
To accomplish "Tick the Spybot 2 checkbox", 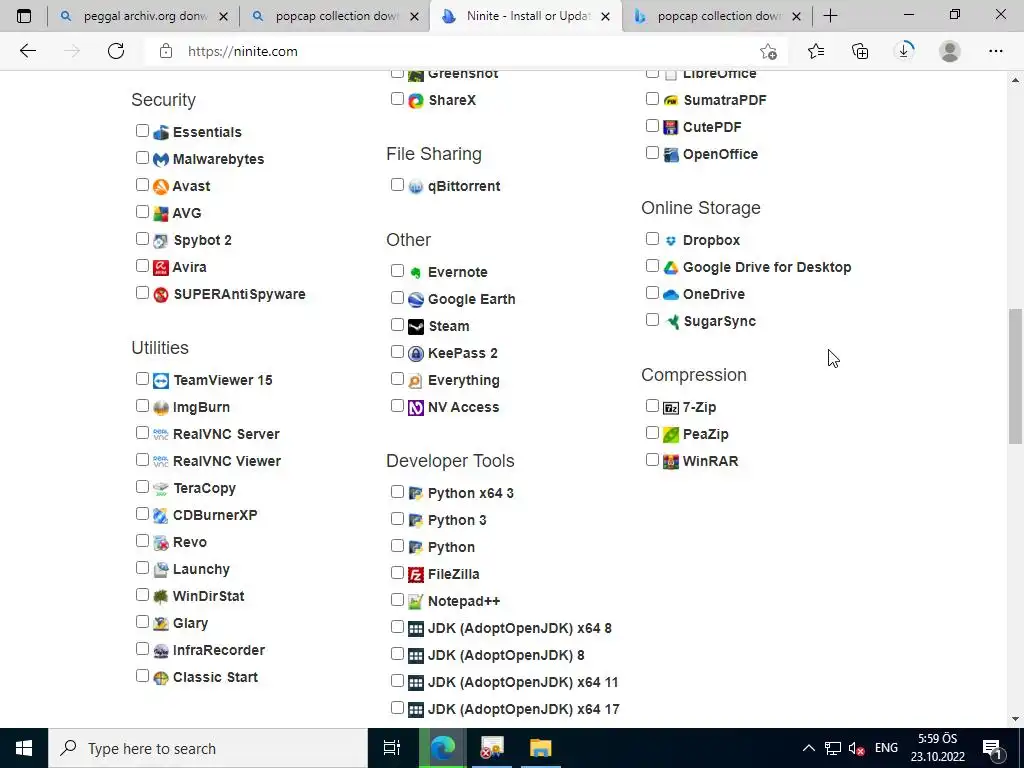I will [142, 238].
